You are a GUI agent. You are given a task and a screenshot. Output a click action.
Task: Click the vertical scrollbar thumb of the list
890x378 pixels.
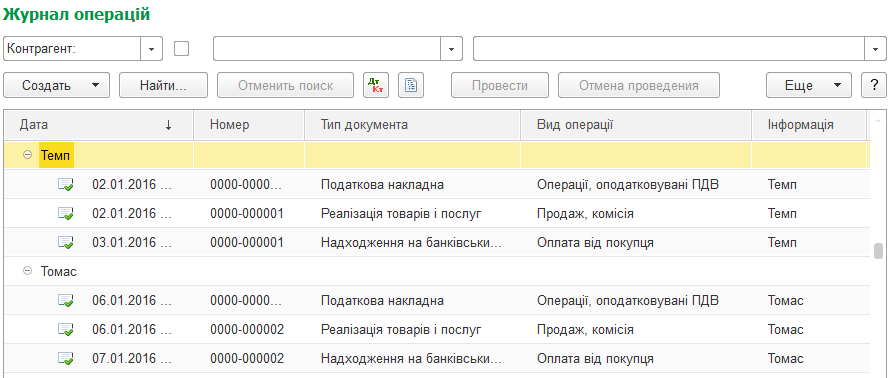click(x=879, y=250)
